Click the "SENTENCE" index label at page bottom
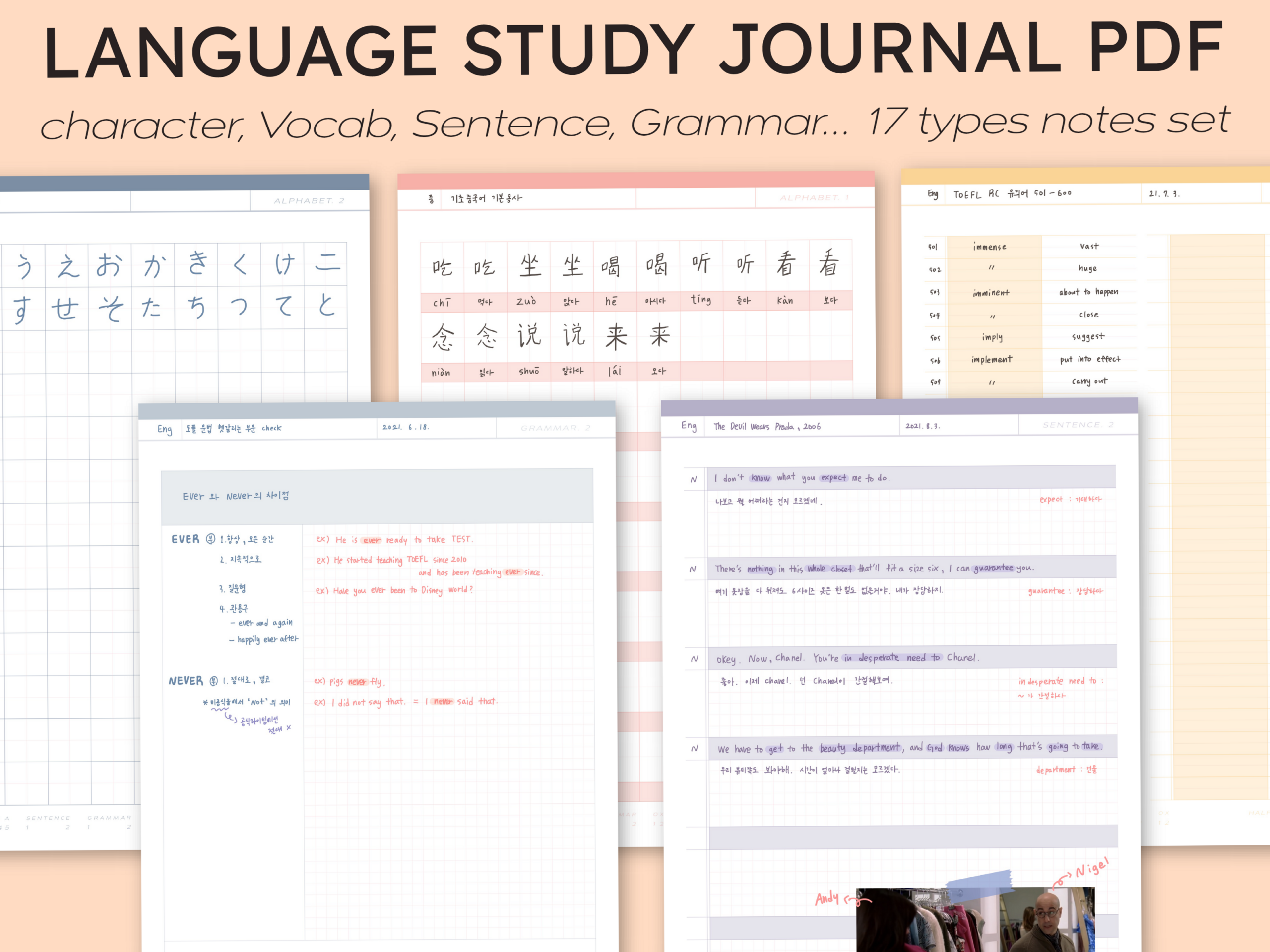1270x952 pixels. (51, 818)
